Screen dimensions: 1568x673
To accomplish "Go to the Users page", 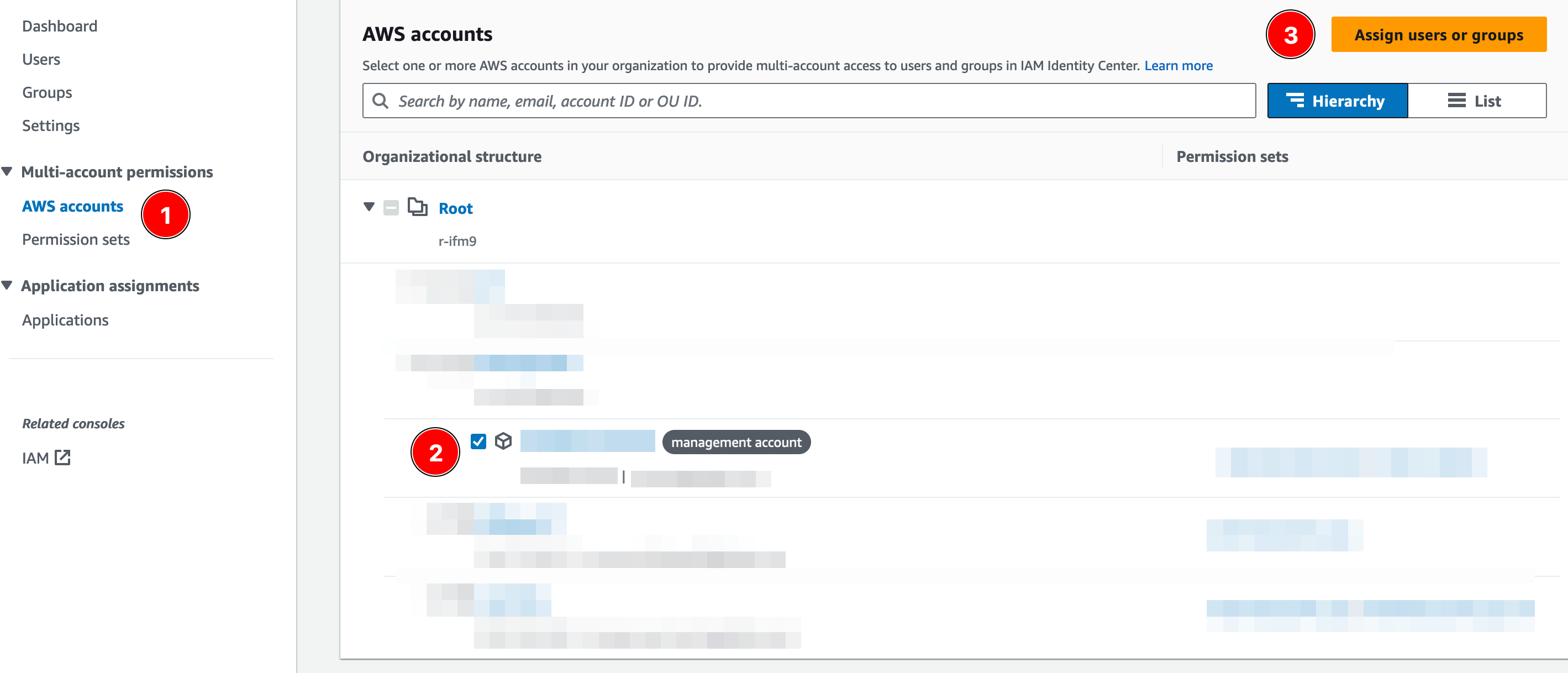I will [x=41, y=60].
